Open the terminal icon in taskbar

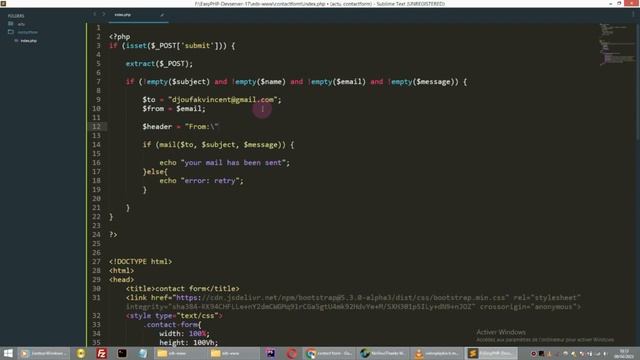(122, 353)
